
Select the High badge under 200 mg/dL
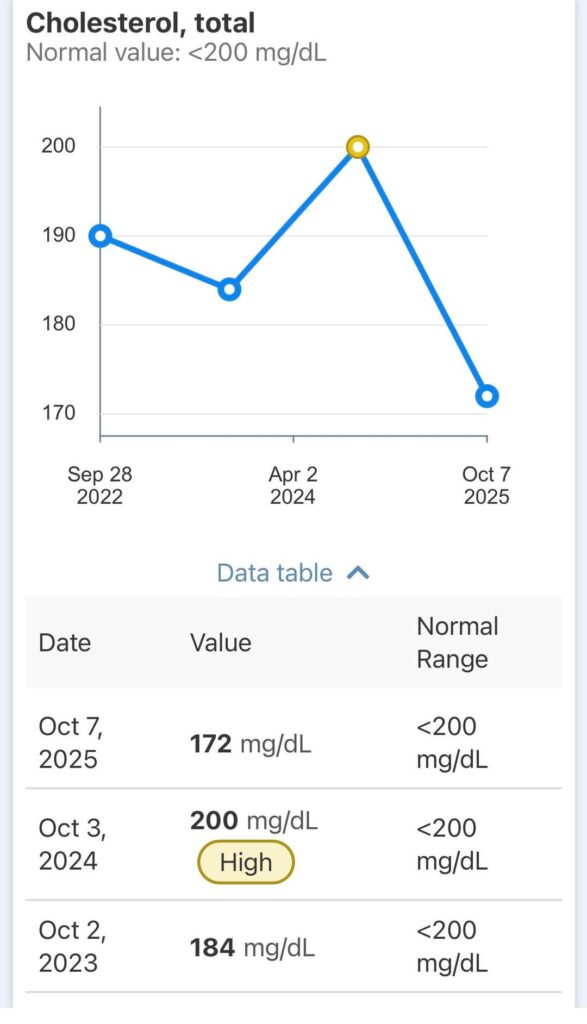(246, 861)
